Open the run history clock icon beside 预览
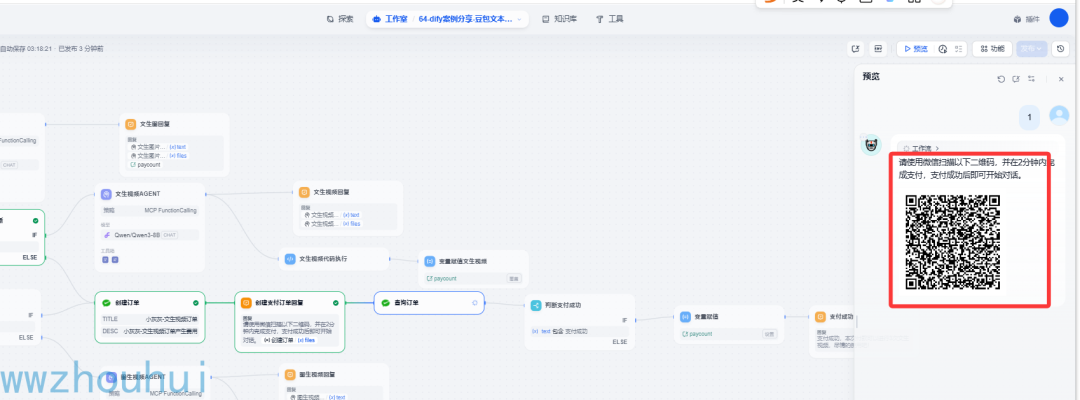Image resolution: width=1080 pixels, height=400 pixels. pos(943,49)
